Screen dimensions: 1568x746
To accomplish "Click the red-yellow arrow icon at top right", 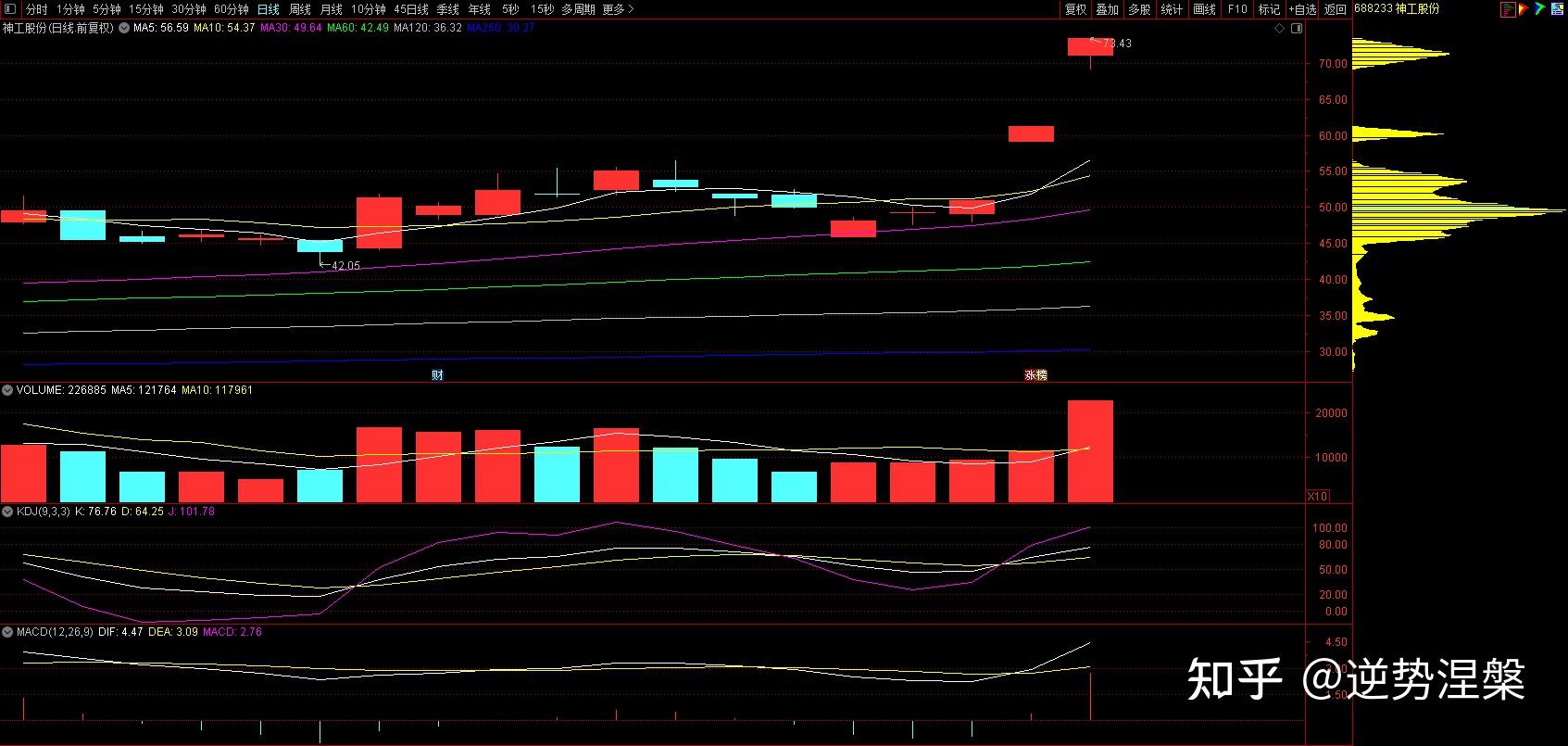I will tap(1524, 9).
